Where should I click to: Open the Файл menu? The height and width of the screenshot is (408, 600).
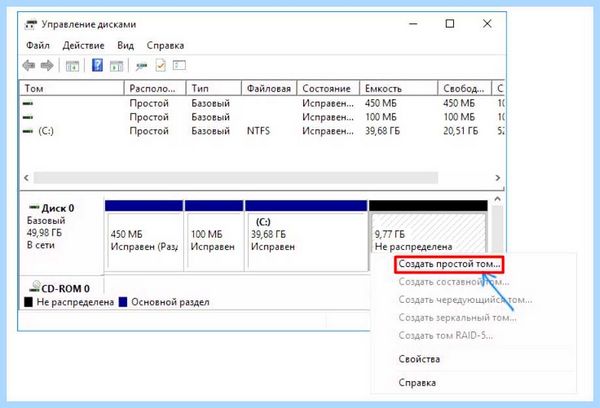coord(38,46)
